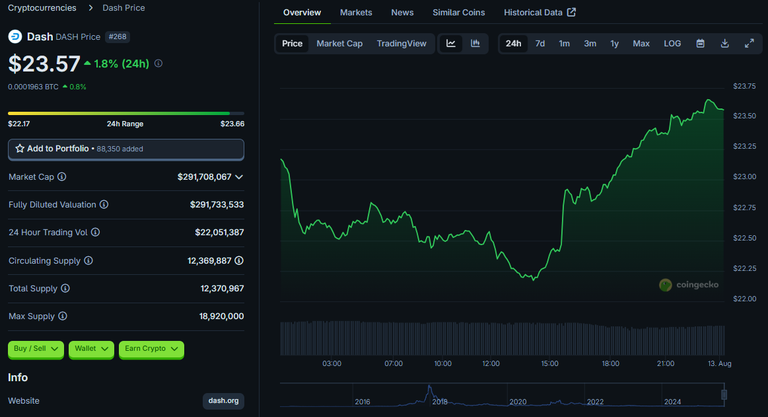Open the Max Supply info icon
Screen dimensions: 768x417
pyautogui.click(x=63, y=316)
